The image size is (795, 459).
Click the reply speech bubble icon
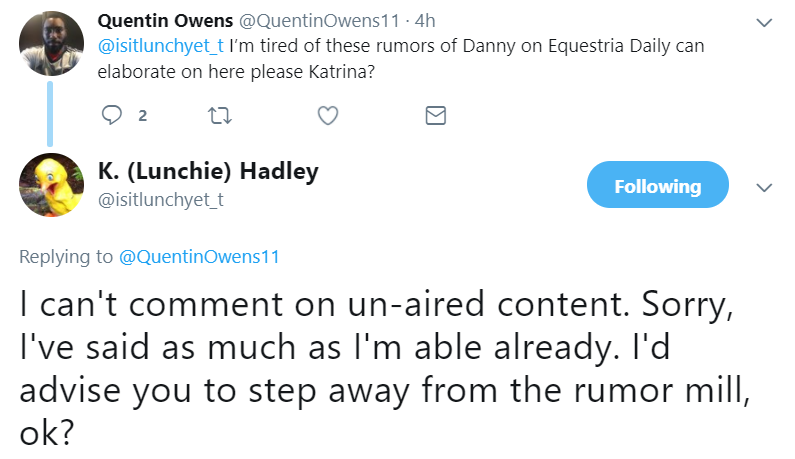pos(113,116)
